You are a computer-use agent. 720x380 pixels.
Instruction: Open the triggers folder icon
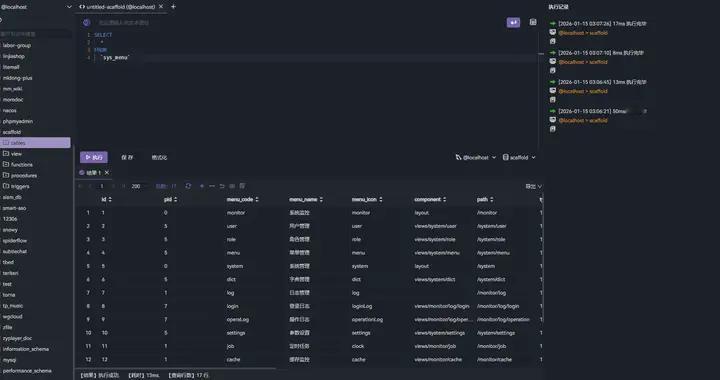(x=6, y=186)
